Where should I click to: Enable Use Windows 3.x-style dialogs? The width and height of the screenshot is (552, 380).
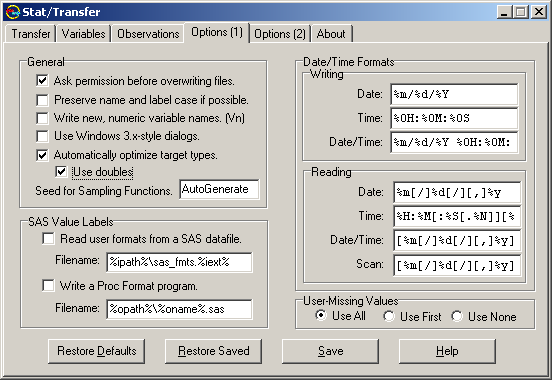click(42, 136)
